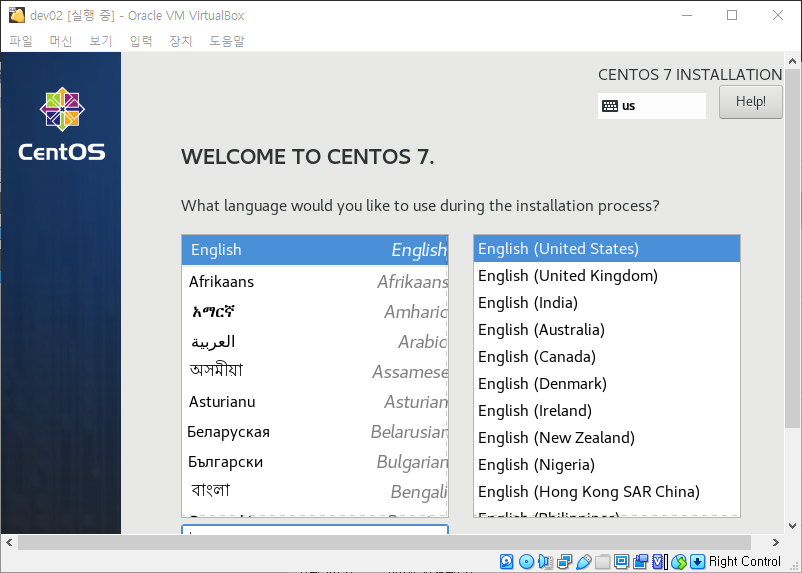Choose English (India) locale
This screenshot has width=802, height=573.
[607, 303]
